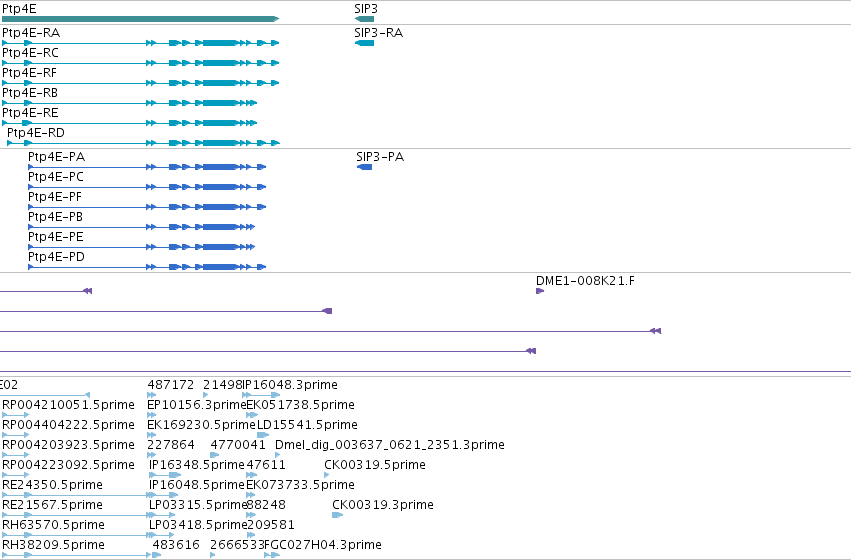The height and width of the screenshot is (560, 851).
Task: Choose the Ptp4E-RF transcript label
Action: point(29,73)
